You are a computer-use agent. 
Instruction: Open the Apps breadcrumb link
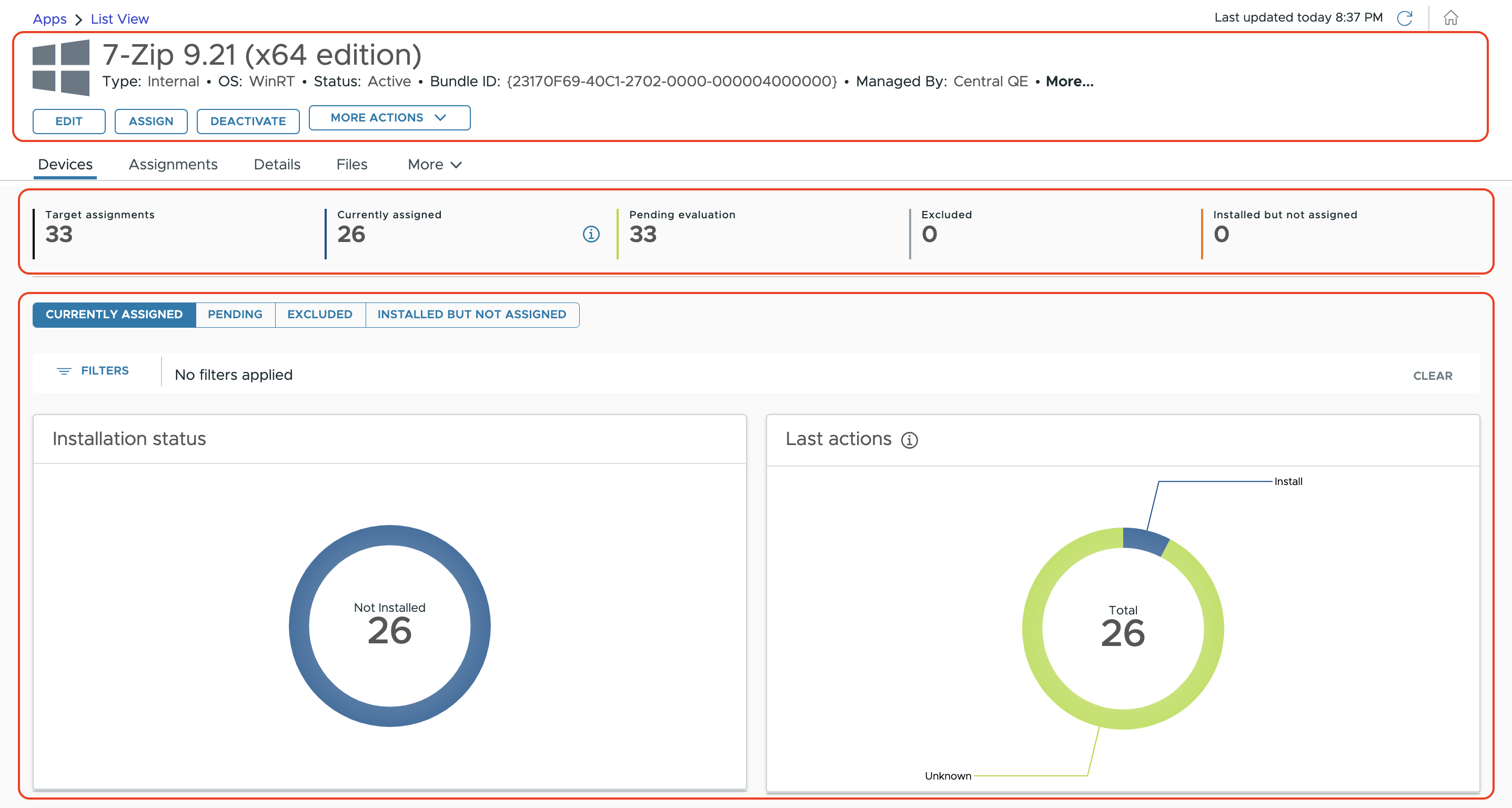49,19
